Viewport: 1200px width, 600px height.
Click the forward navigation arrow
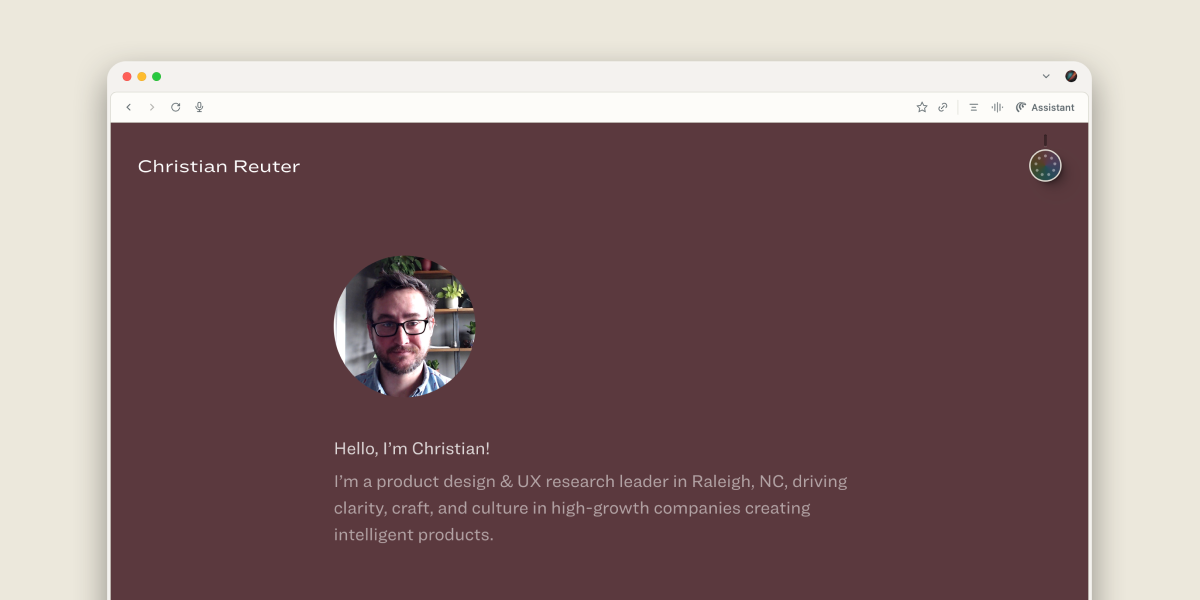[152, 107]
